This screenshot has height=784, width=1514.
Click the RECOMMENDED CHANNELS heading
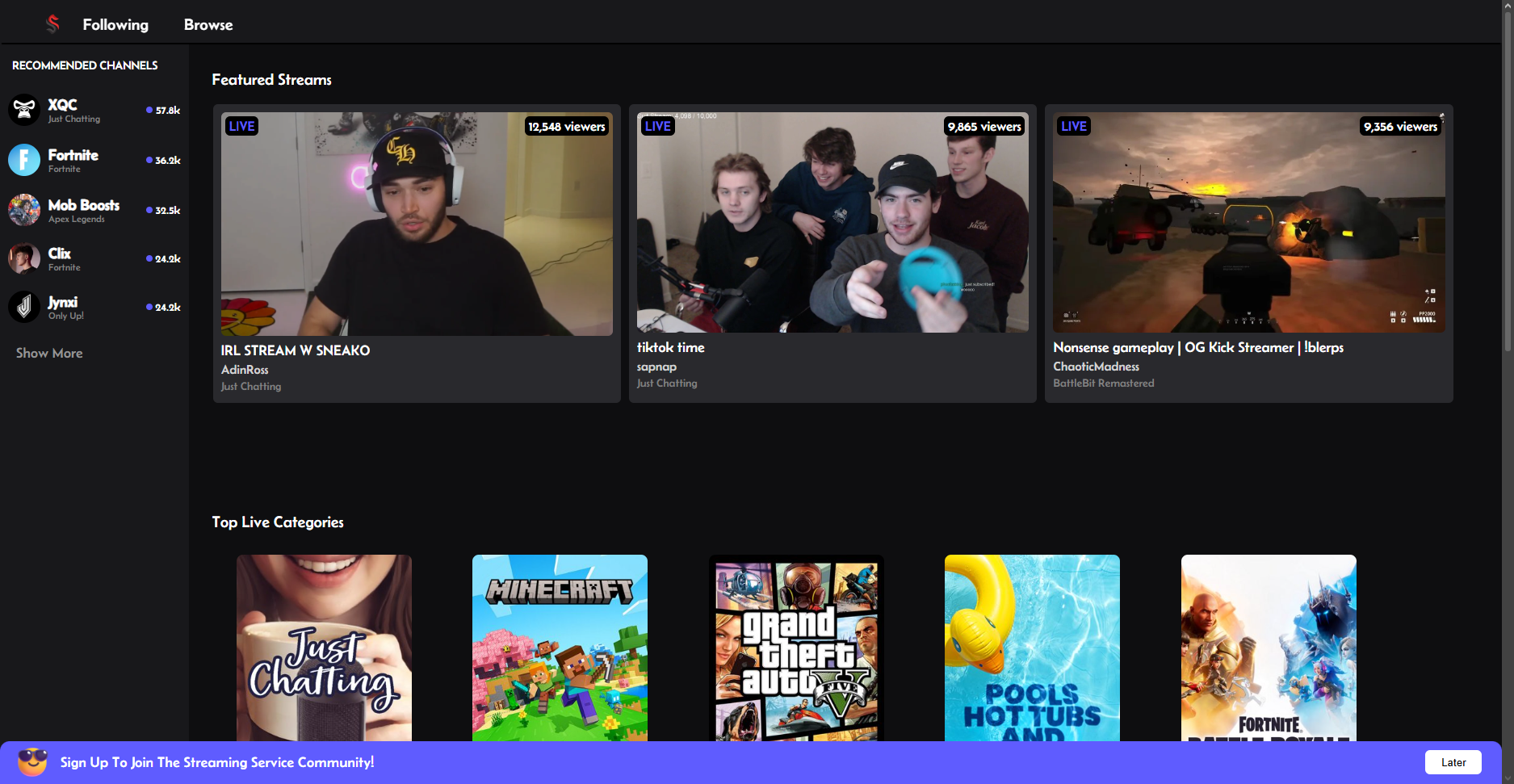pos(85,65)
